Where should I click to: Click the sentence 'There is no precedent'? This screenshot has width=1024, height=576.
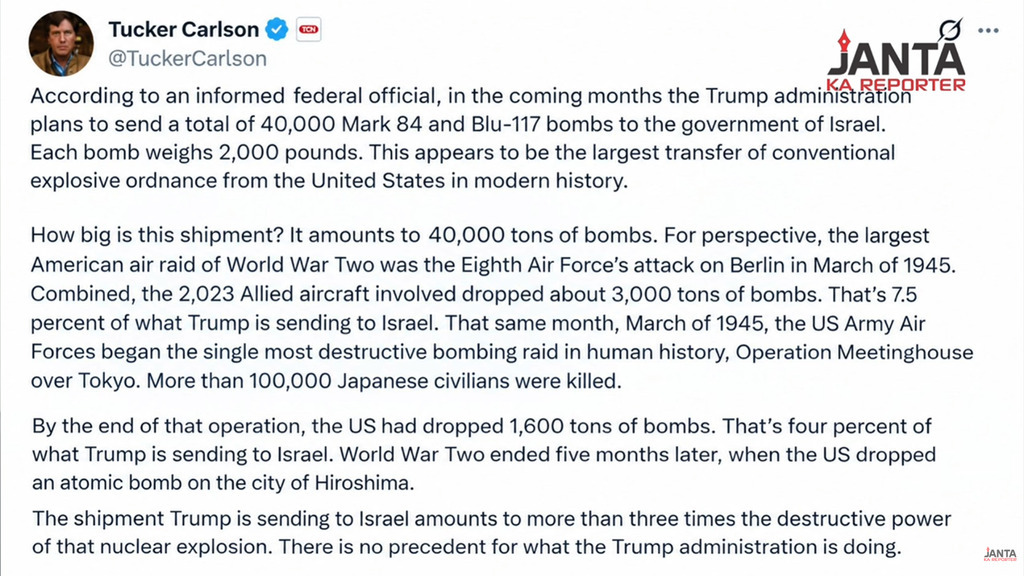(x=589, y=547)
